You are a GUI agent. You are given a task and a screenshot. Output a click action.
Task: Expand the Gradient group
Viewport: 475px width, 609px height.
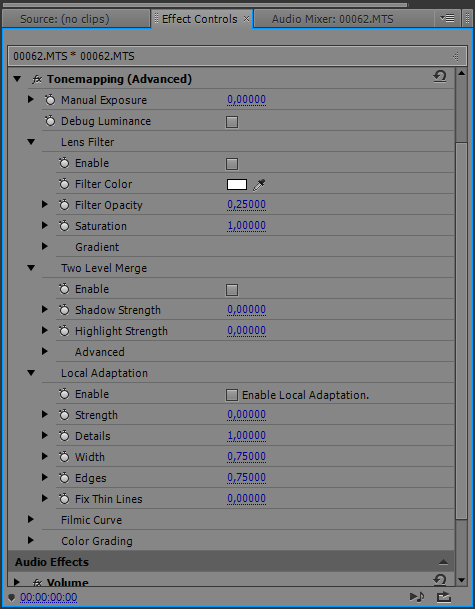coord(45,246)
